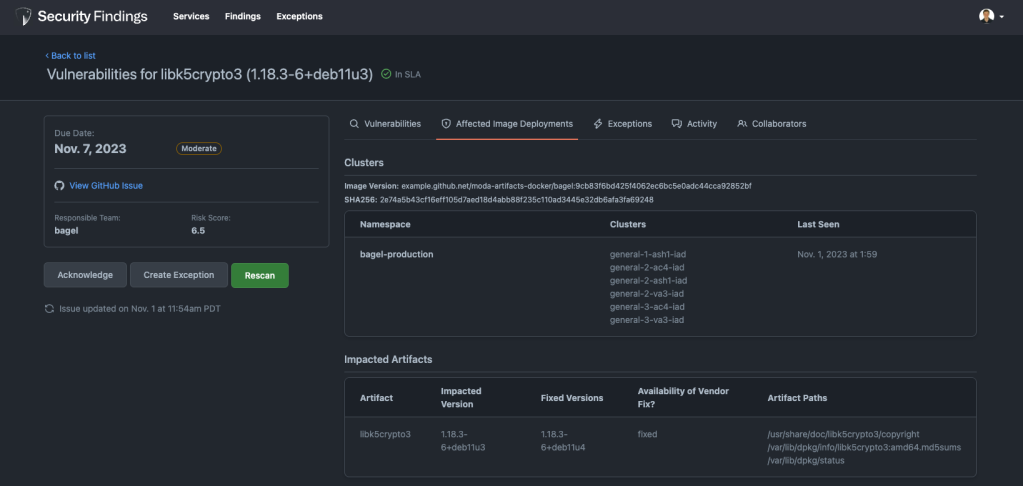
Task: Click the Clusters column header
Action: pyautogui.click(x=628, y=224)
